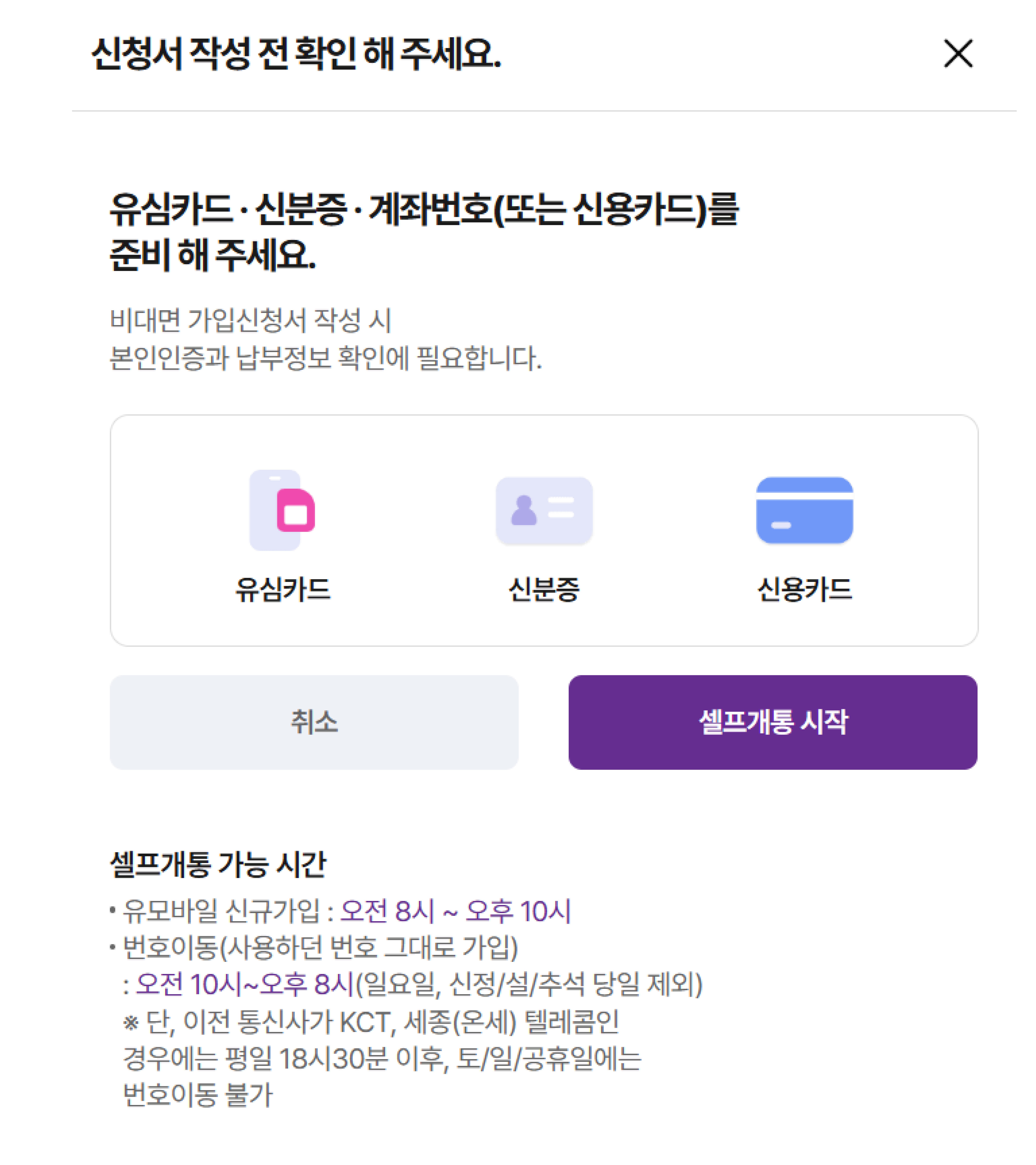Click the 셀프개통 가능 시간 section heading
1036x1165 pixels.
click(218, 864)
